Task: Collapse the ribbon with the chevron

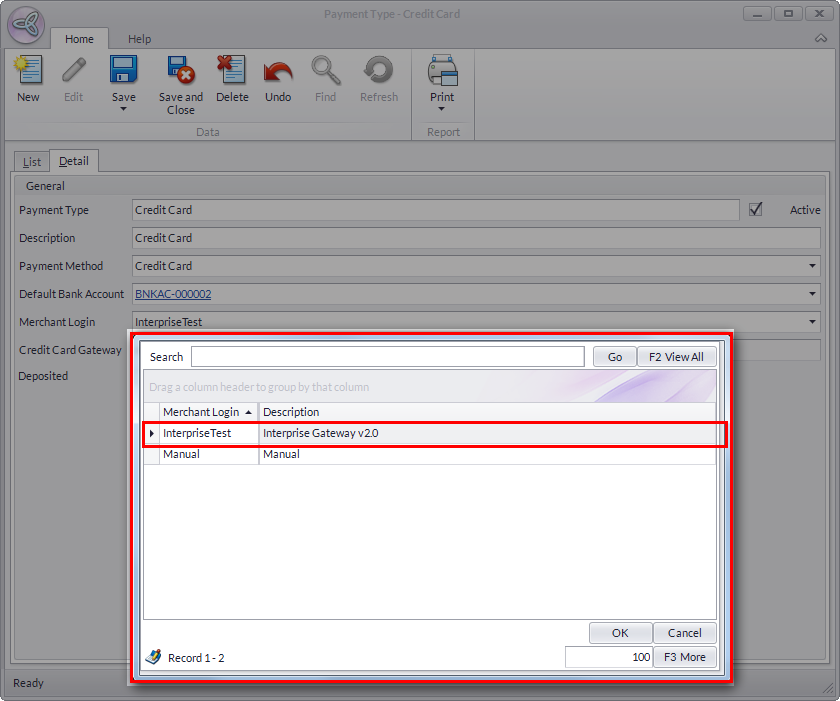Action: 821,39
